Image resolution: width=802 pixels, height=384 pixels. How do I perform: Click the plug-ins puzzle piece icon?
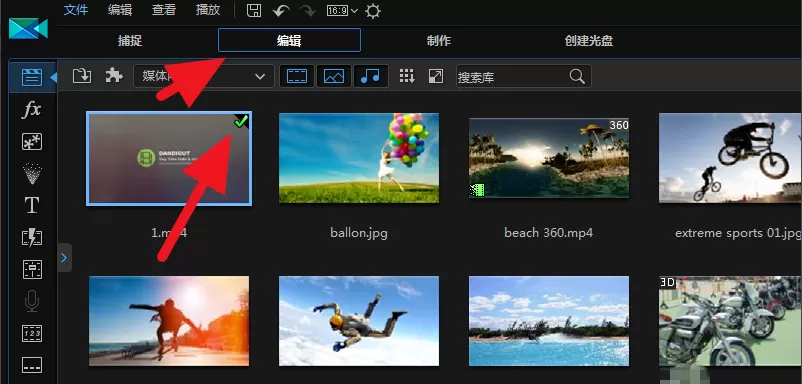pos(114,76)
